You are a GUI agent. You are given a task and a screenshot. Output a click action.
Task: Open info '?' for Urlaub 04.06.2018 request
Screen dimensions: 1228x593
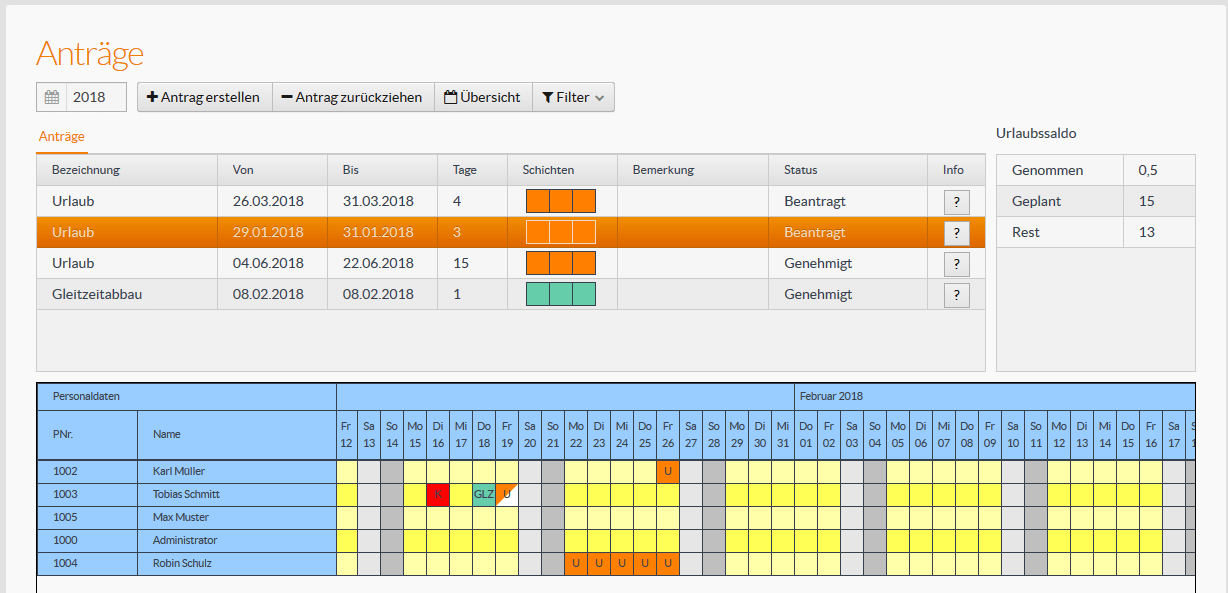coord(956,264)
